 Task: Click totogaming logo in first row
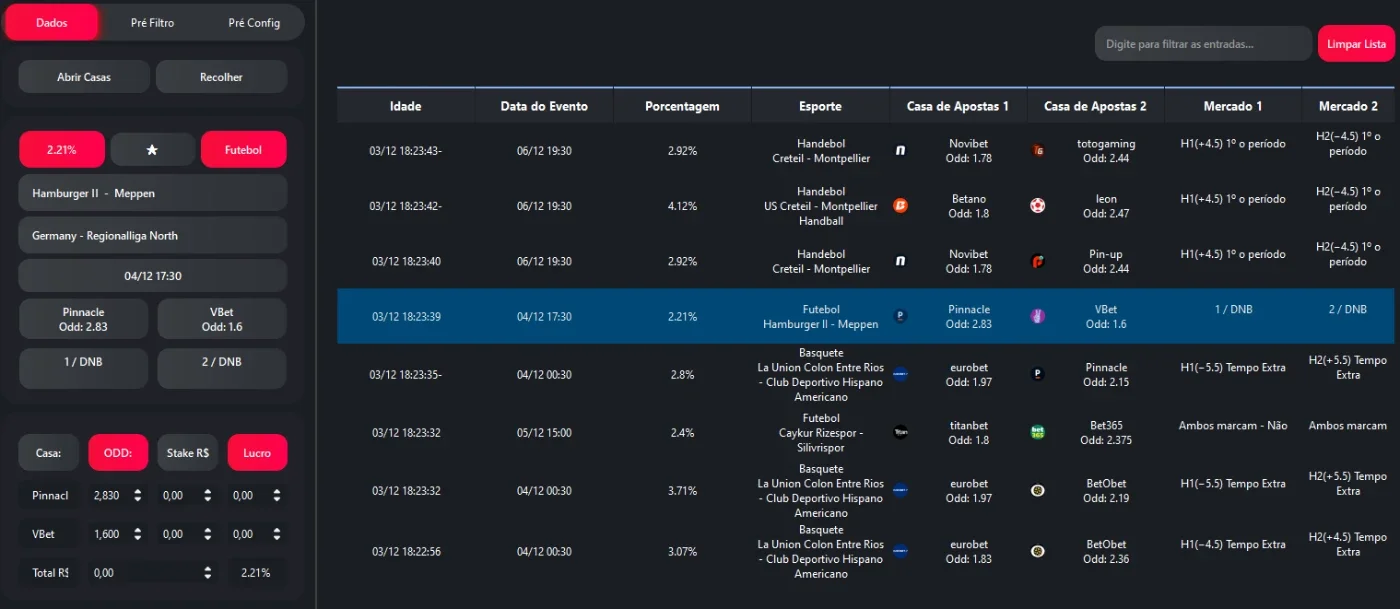[x=1037, y=151]
